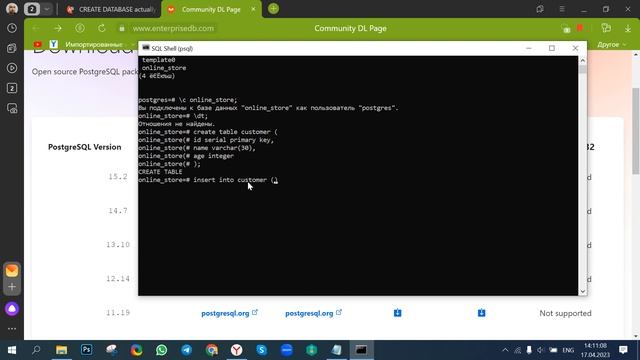Go forward with the arrow button

[58, 28]
